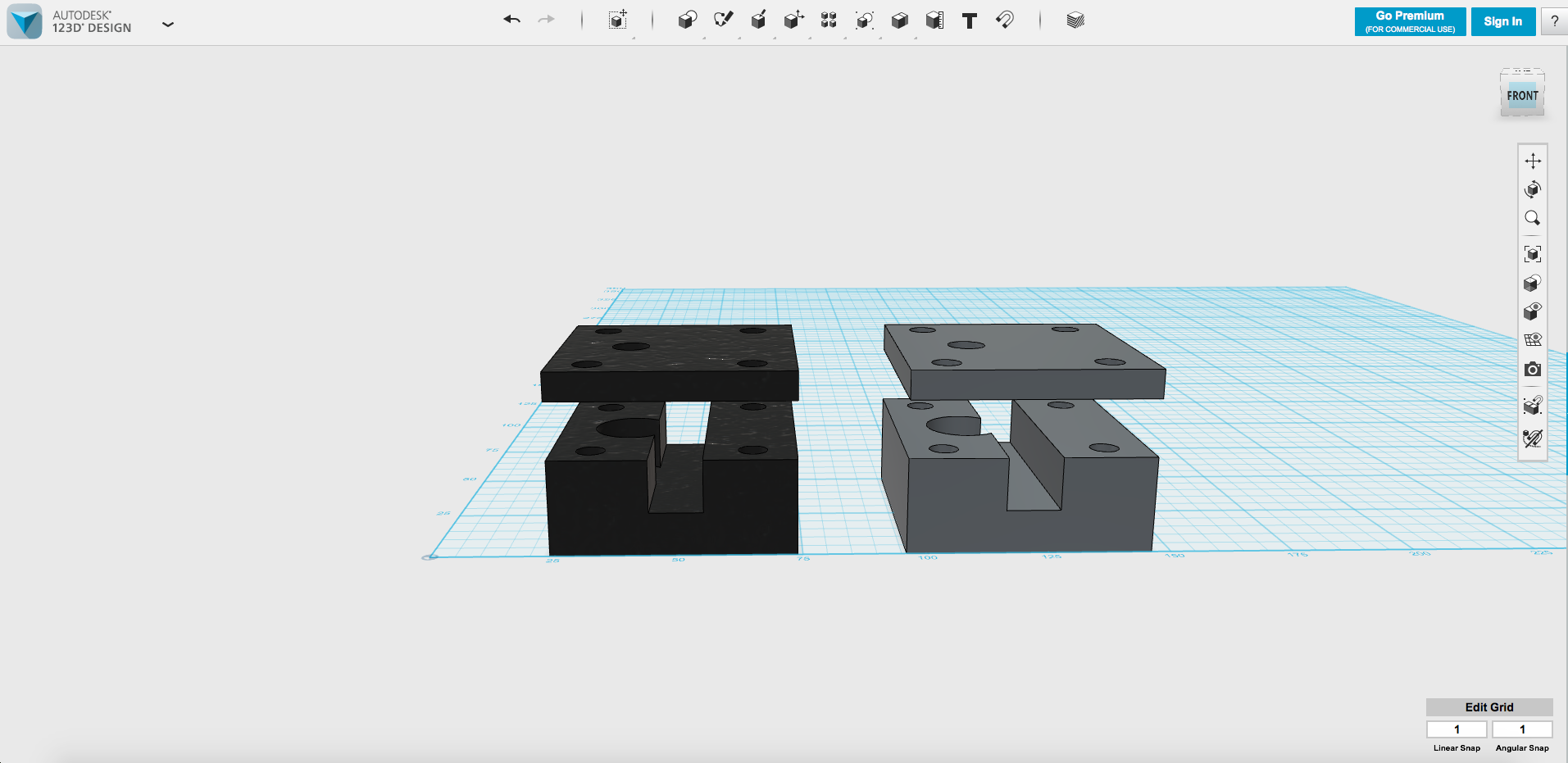This screenshot has width=1568, height=763.
Task: Redo the last undone action
Action: coord(547,20)
